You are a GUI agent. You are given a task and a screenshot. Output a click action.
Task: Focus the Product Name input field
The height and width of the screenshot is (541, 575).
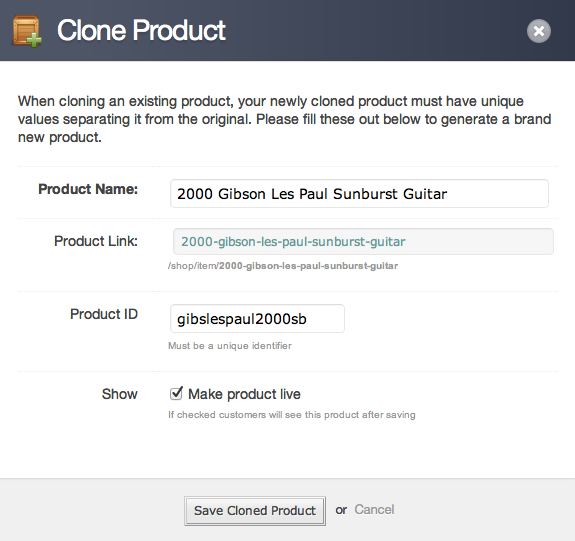tap(359, 194)
